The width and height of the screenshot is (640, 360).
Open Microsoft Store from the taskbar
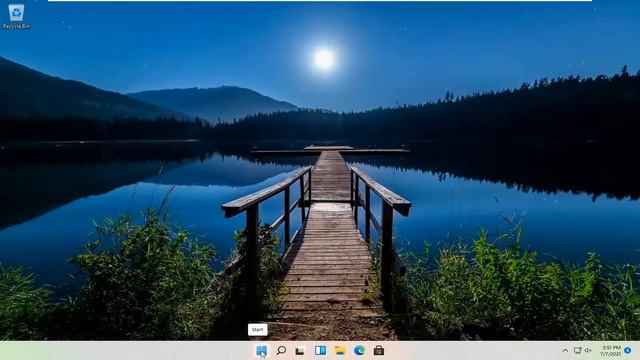point(379,350)
